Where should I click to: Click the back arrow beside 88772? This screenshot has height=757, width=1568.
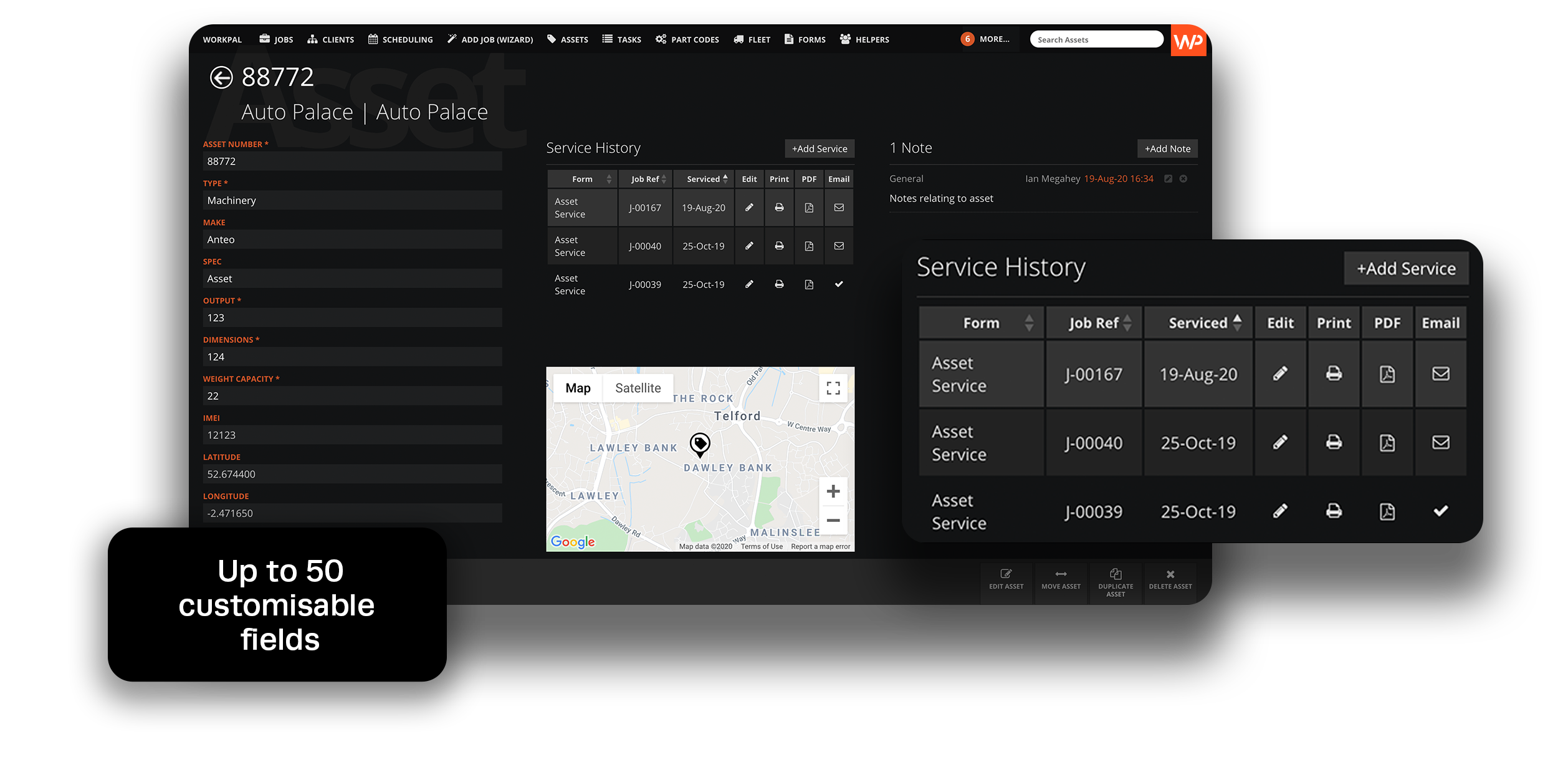(x=221, y=78)
